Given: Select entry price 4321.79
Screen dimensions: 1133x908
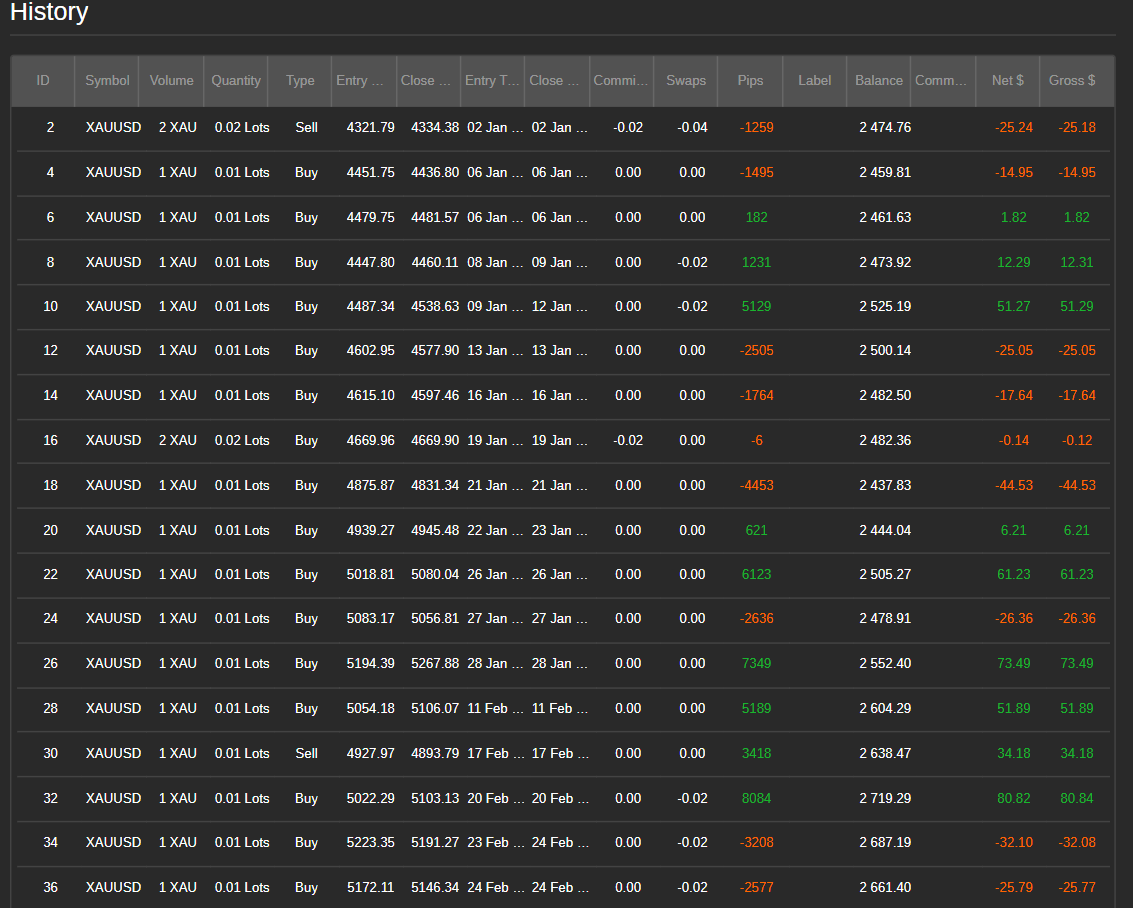Looking at the screenshot, I should tap(371, 128).
